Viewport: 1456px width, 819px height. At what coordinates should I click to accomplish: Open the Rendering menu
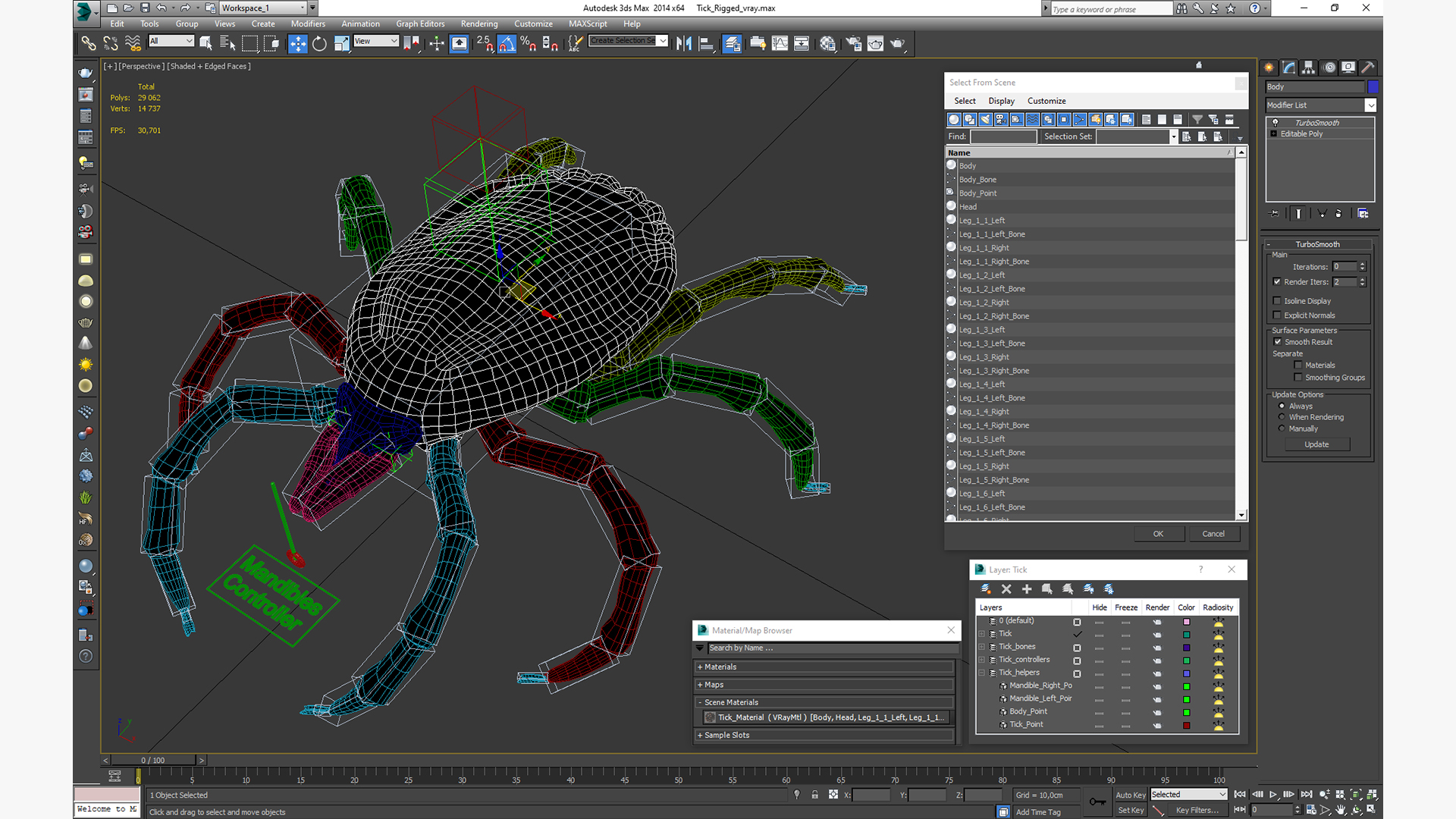click(x=479, y=24)
